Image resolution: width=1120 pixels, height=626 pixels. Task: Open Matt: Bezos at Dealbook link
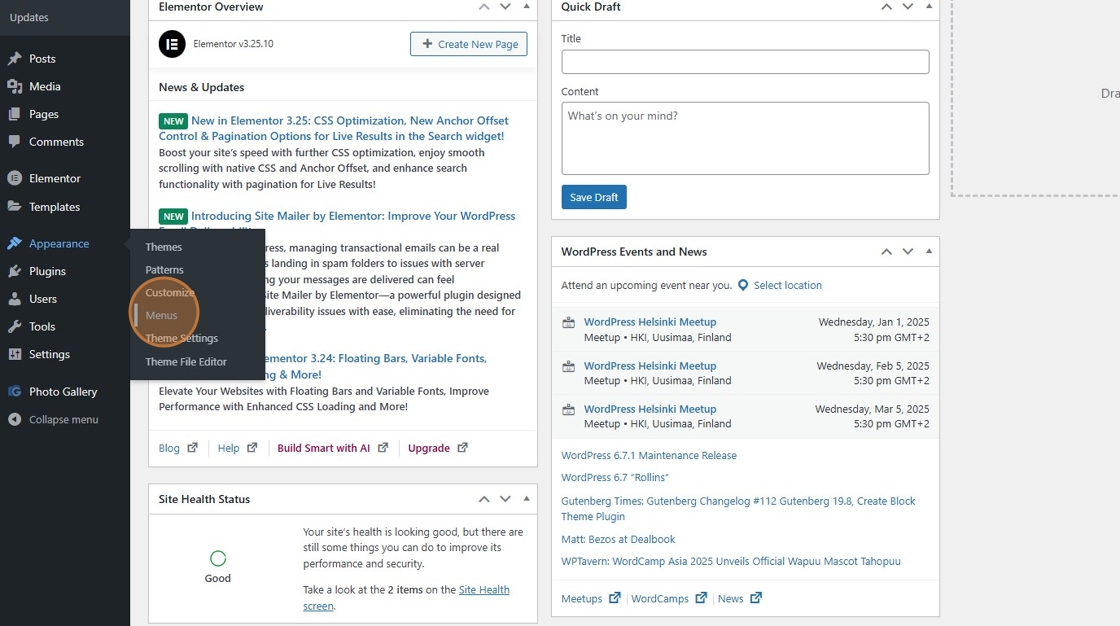618,540
